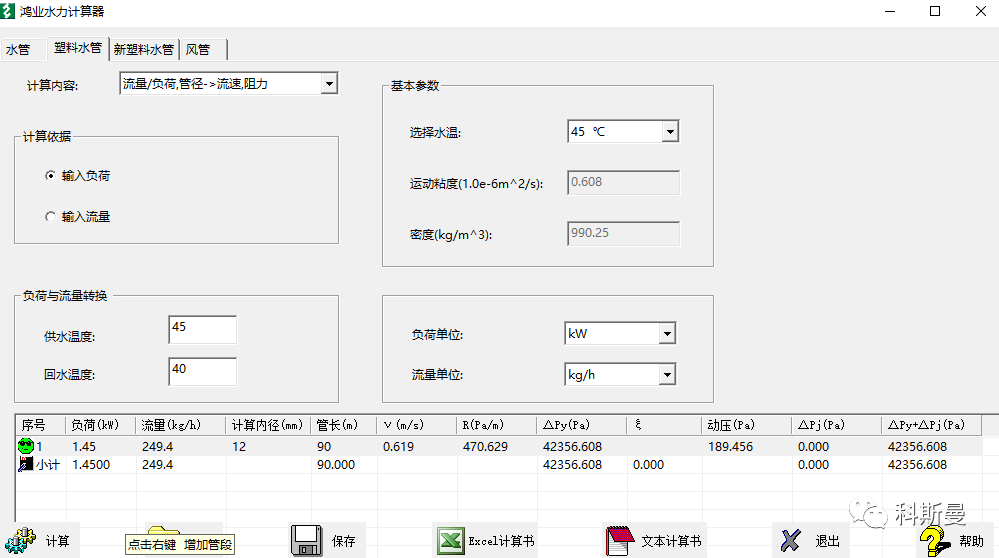Open the 风管 tab
Viewport: 999px width, 558px height.
point(198,49)
